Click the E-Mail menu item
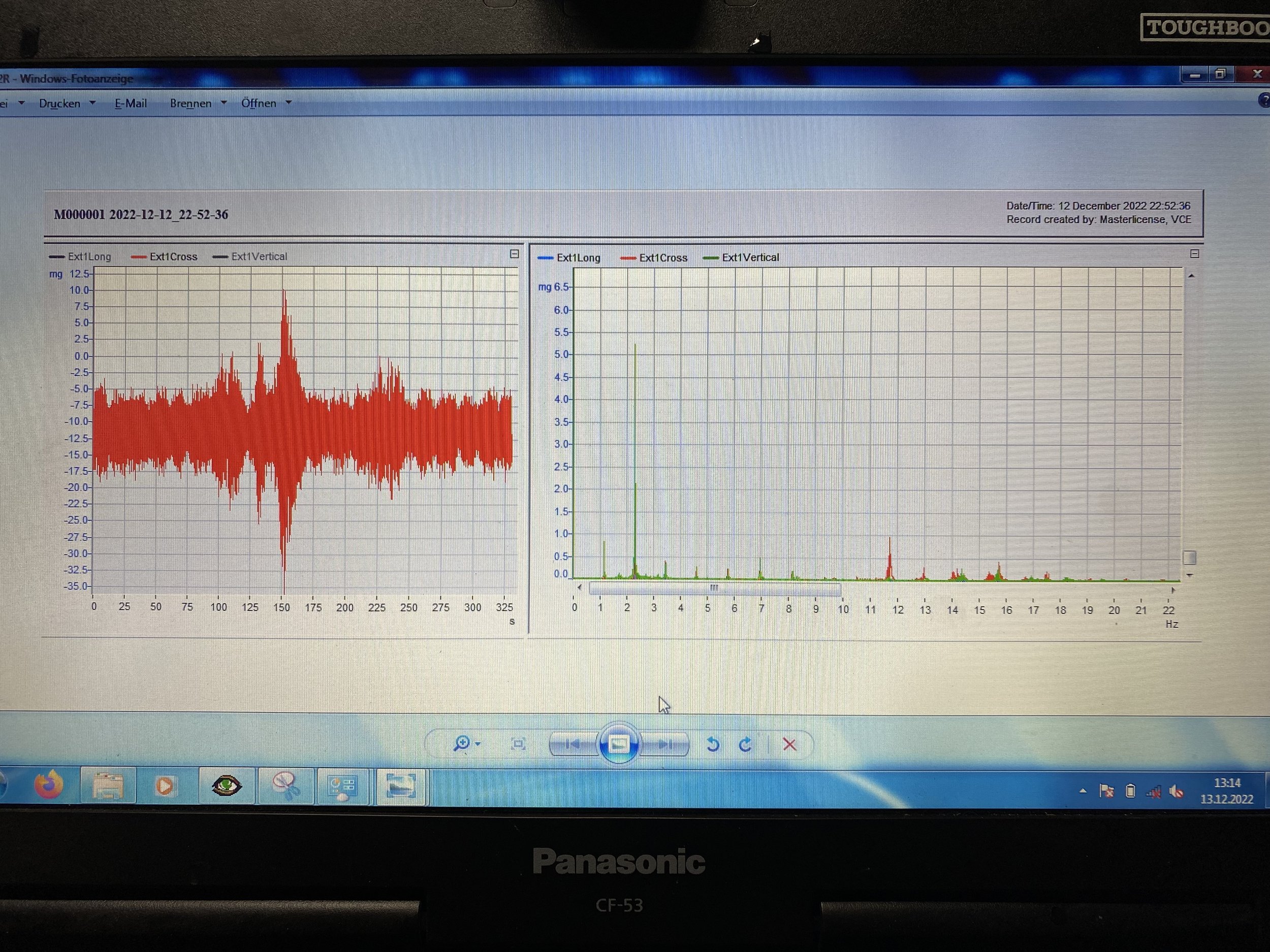This screenshot has width=1270, height=952. tap(131, 103)
